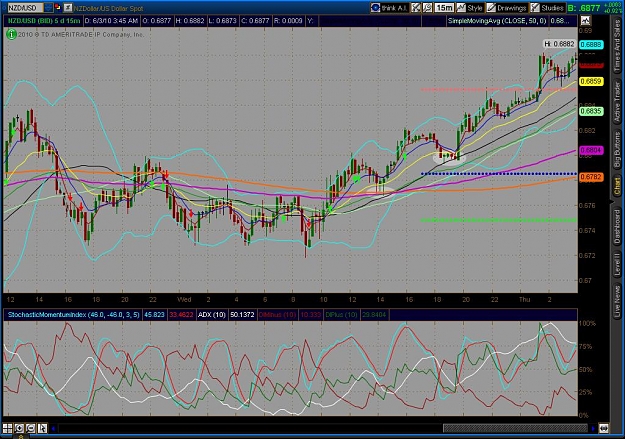Screen dimensions: 625x439
Task: Click the magenta 0.6804 price axis label
Action: click(591, 150)
